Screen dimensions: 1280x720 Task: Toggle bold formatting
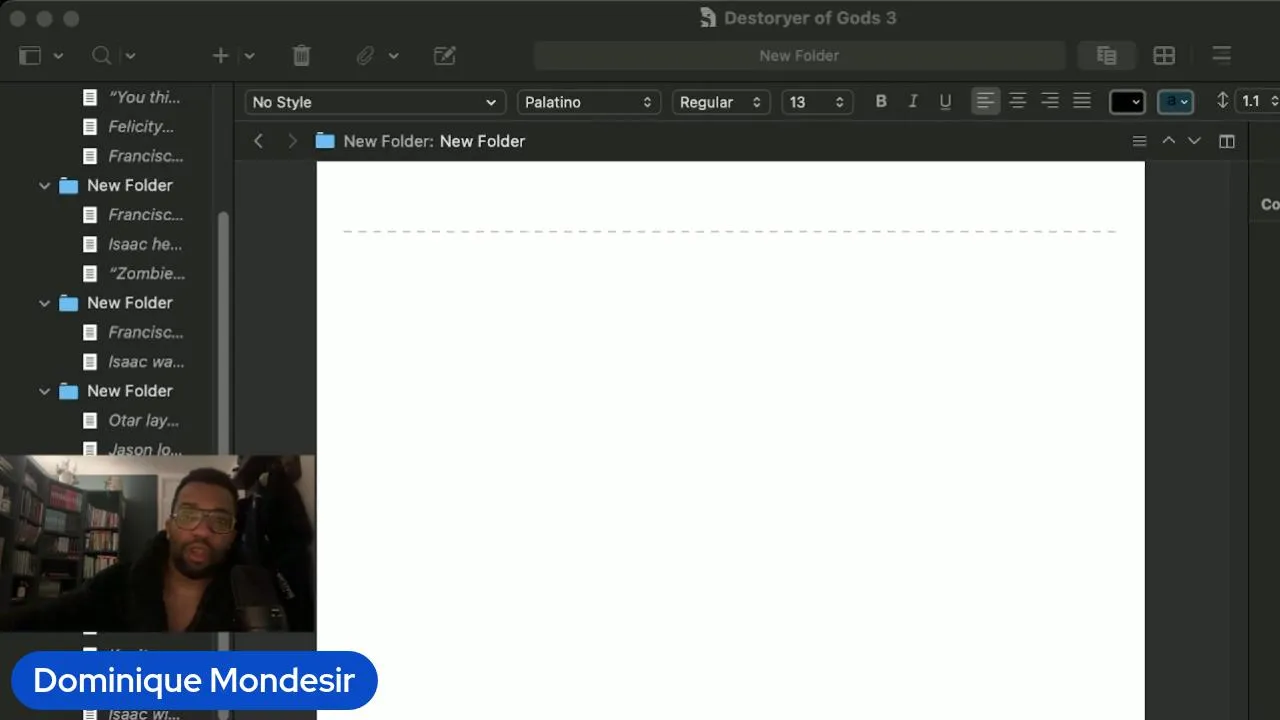coord(881,102)
